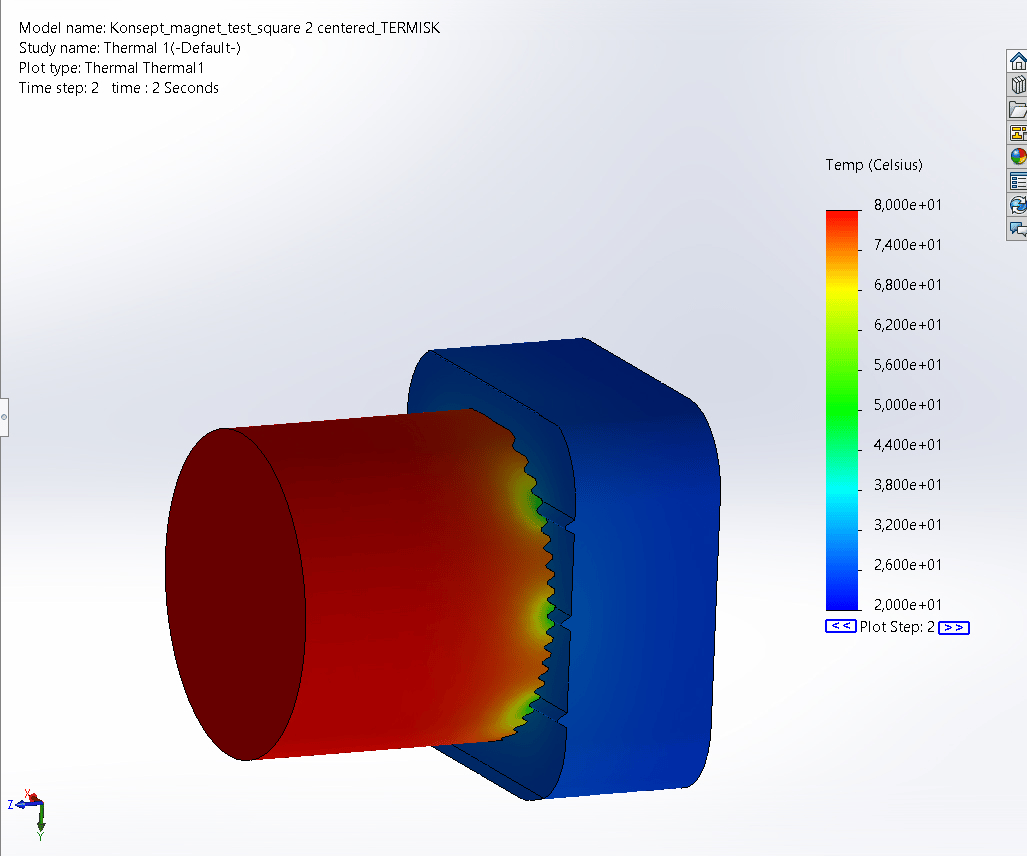Click the blue Z axis on triad

[x=16, y=804]
